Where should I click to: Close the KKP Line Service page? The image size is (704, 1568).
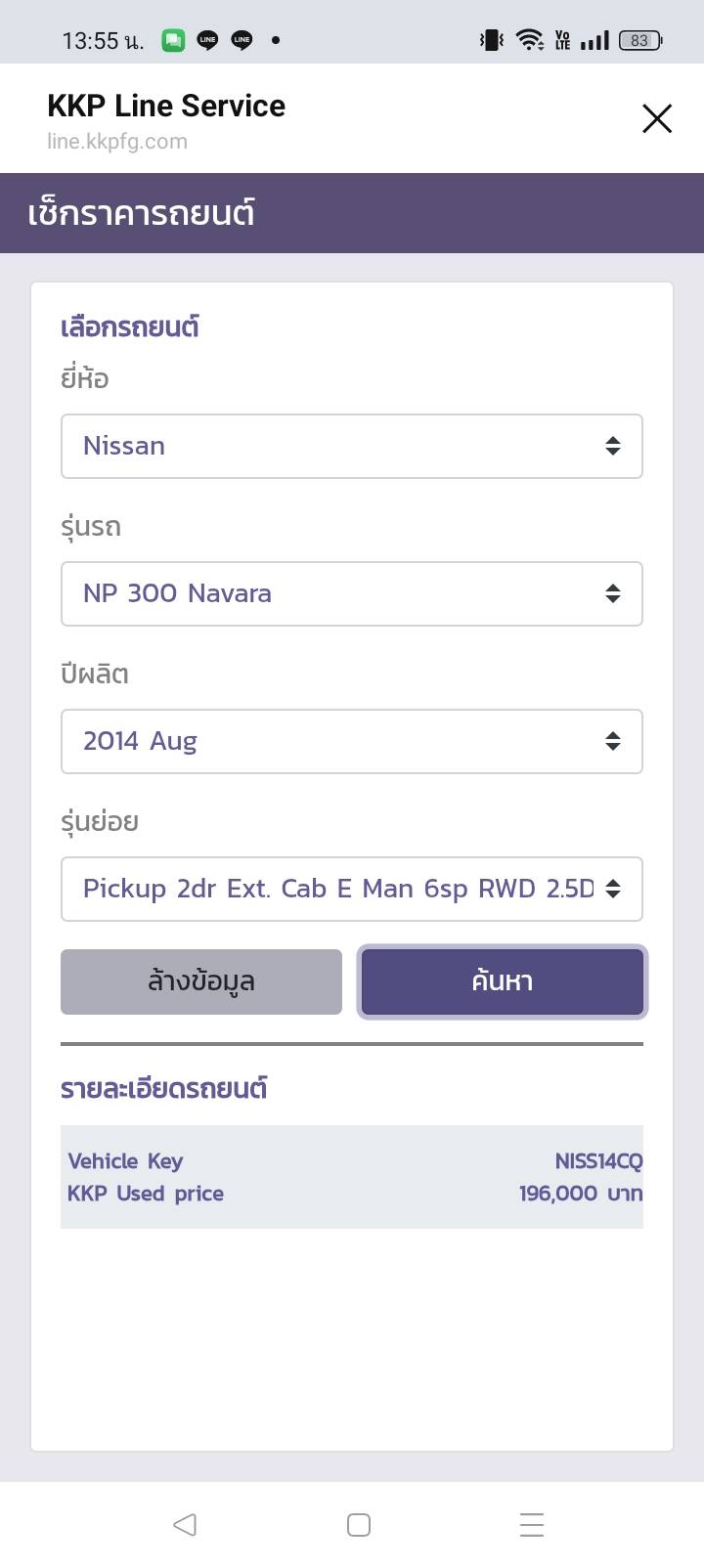click(657, 118)
